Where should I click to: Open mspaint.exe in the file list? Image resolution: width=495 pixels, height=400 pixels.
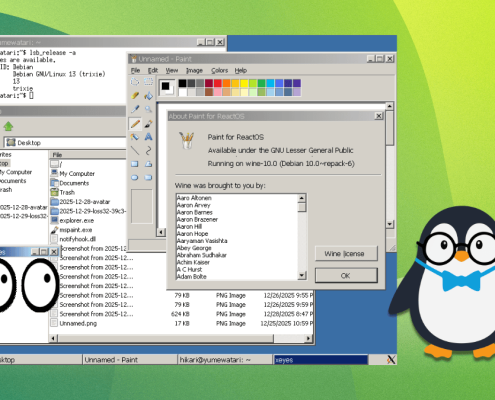[76, 230]
